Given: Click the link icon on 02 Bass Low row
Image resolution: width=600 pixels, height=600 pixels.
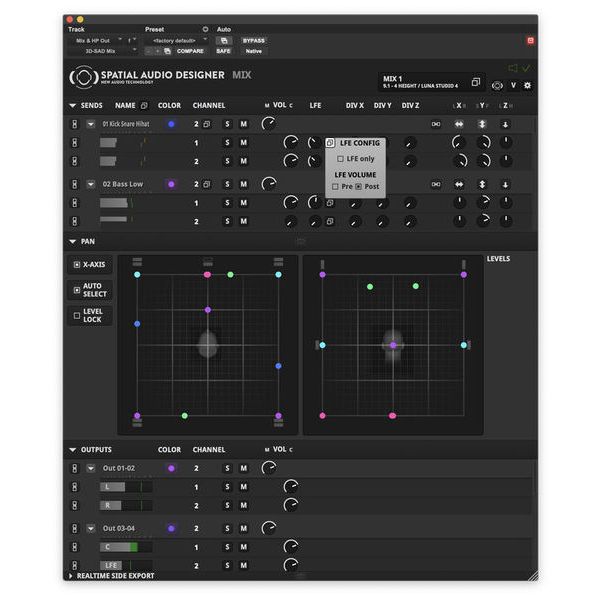Looking at the screenshot, I should click(x=435, y=184).
